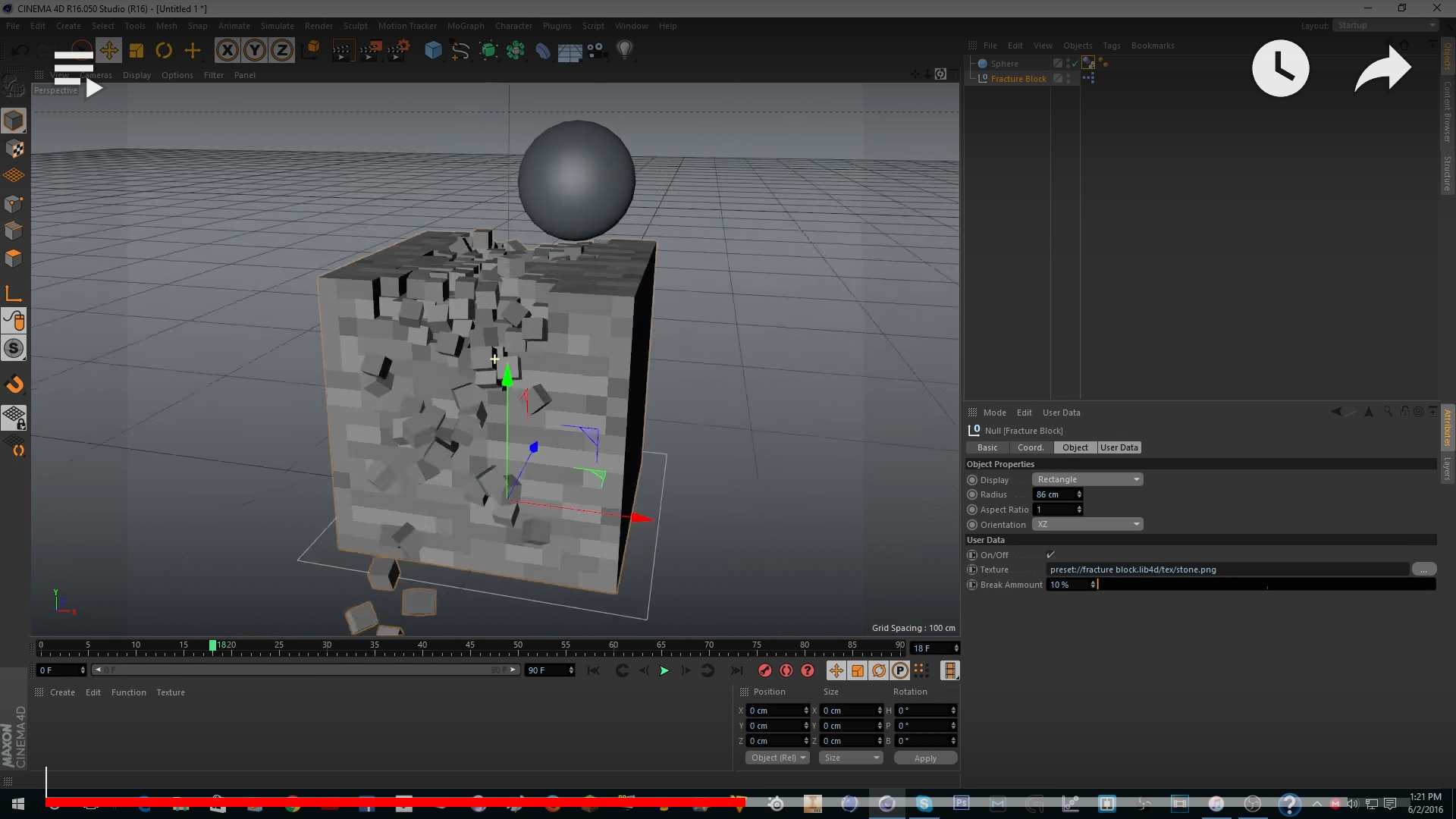Open the Display dropdown set to Rectangle

(x=1087, y=479)
